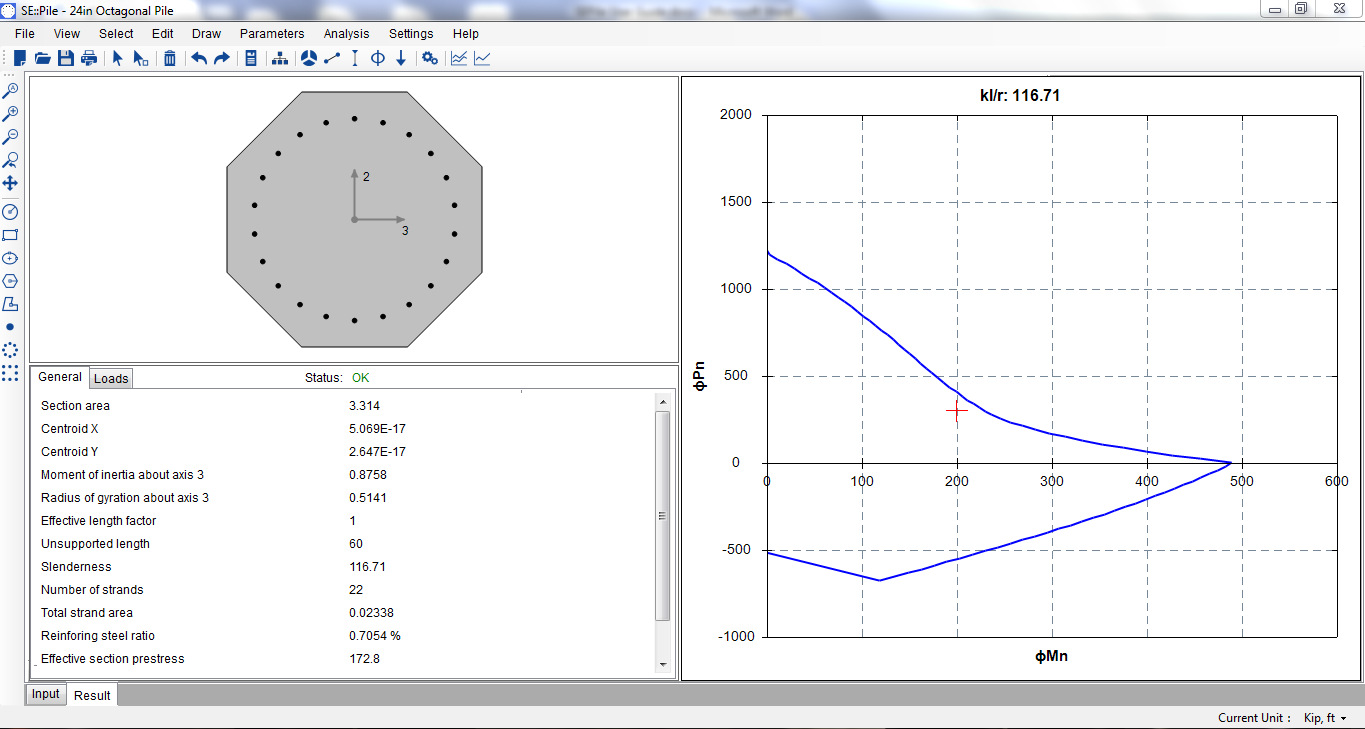
Task: Open the File menu
Action: point(25,34)
